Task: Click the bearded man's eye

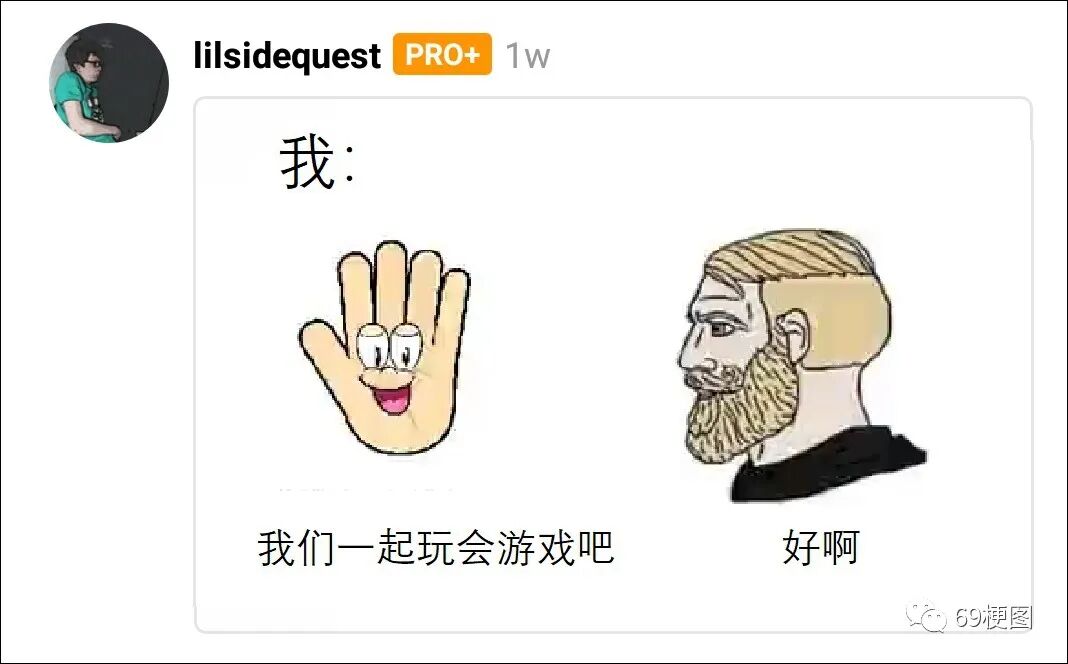Action: coord(722,328)
